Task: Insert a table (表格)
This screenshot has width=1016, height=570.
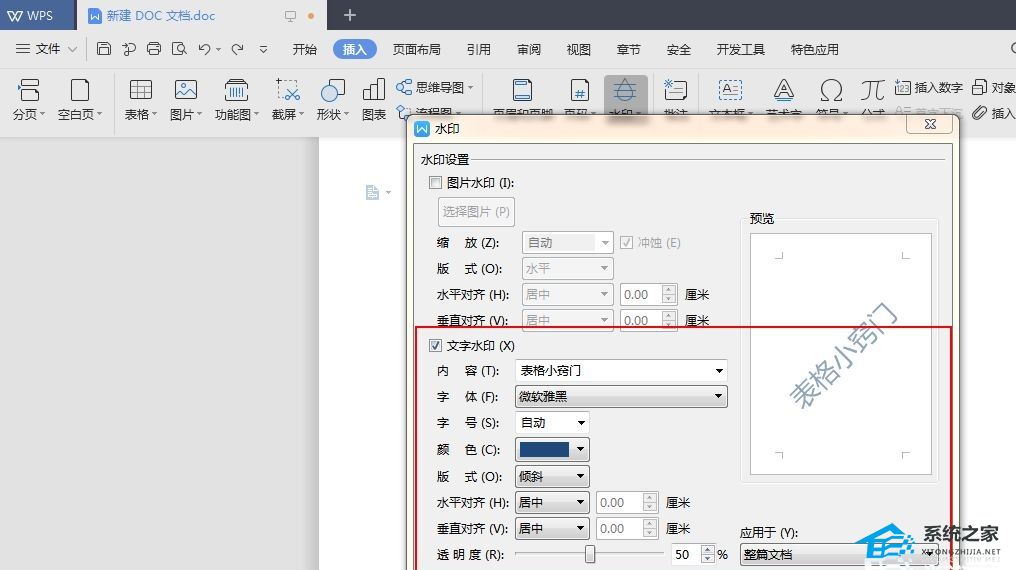Action: 141,99
